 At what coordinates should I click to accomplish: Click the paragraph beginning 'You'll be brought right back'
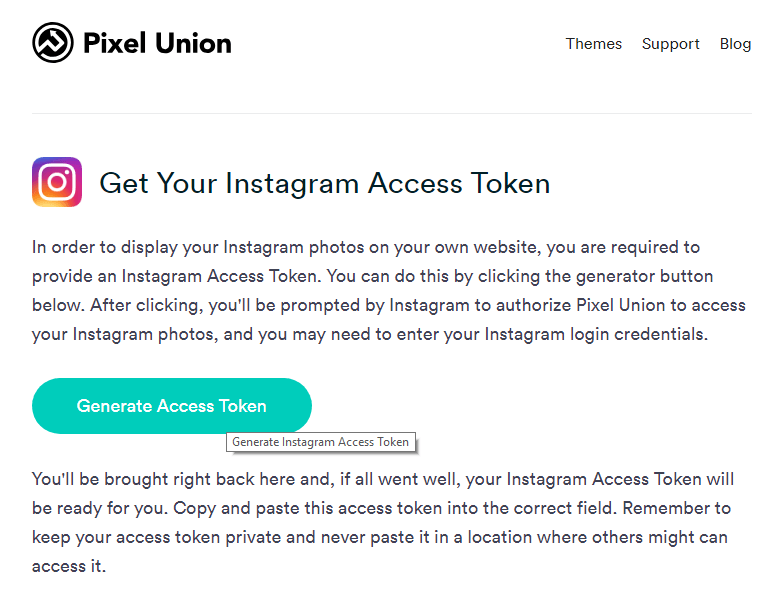pyautogui.click(x=383, y=523)
